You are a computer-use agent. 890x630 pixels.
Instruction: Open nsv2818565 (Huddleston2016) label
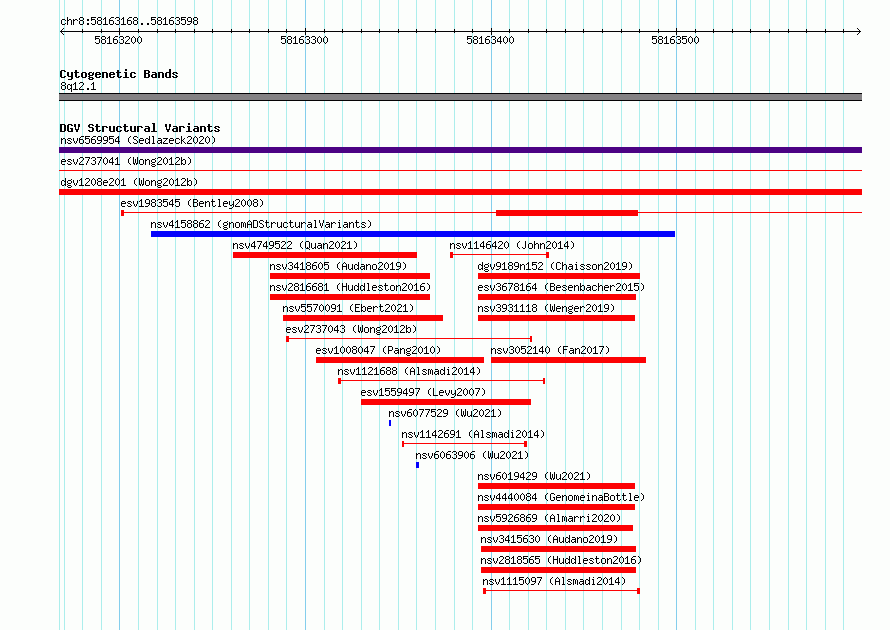click(x=561, y=560)
